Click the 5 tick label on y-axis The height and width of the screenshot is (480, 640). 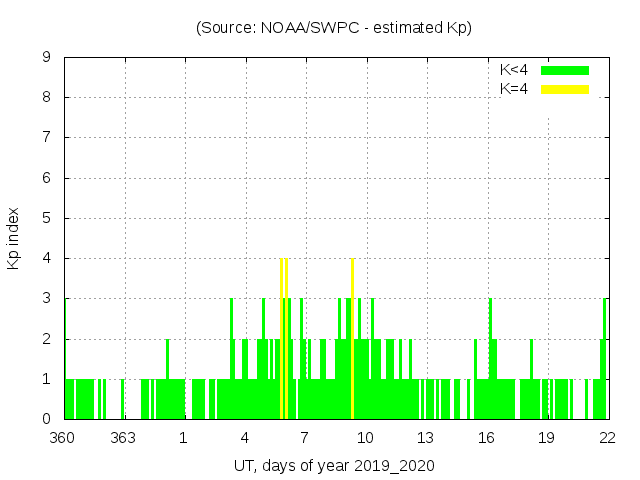click(x=47, y=218)
